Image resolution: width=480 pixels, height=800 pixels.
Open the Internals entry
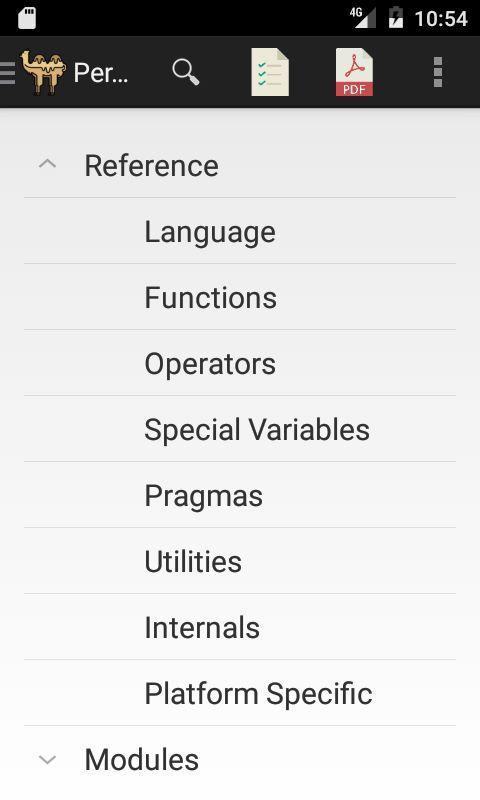(240, 627)
